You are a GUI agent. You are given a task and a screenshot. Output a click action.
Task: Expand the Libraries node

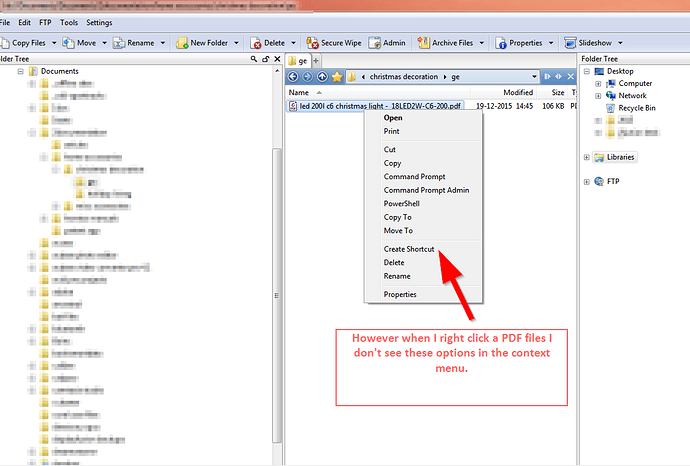(x=587, y=157)
